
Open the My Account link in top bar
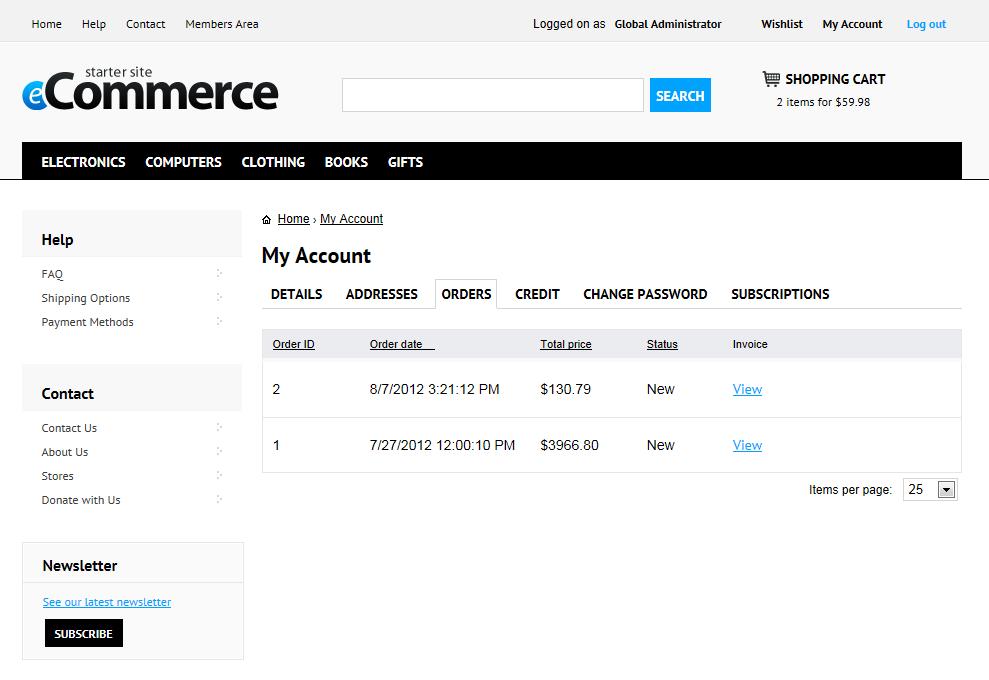852,24
